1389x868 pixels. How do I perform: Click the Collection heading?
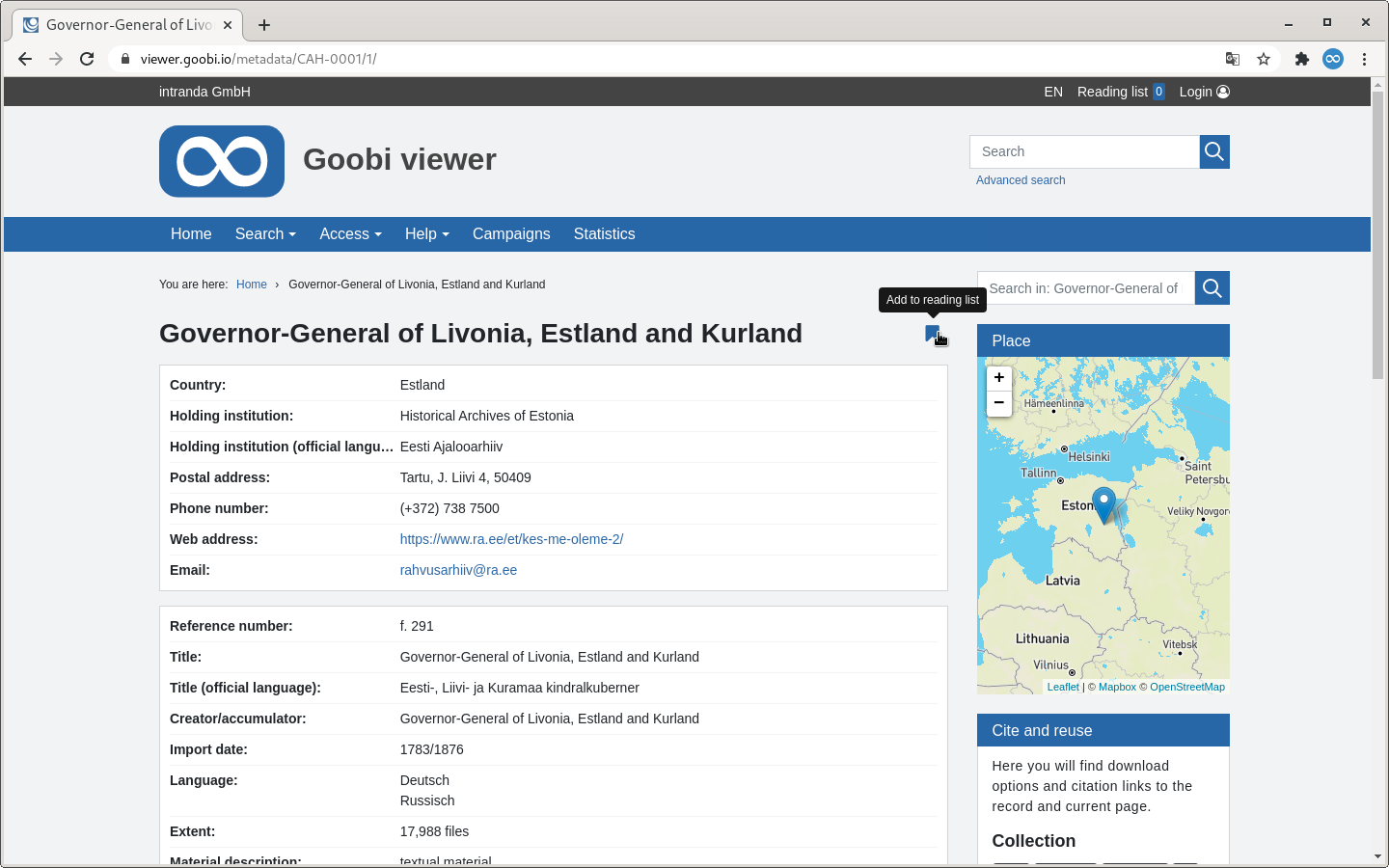tap(1033, 841)
